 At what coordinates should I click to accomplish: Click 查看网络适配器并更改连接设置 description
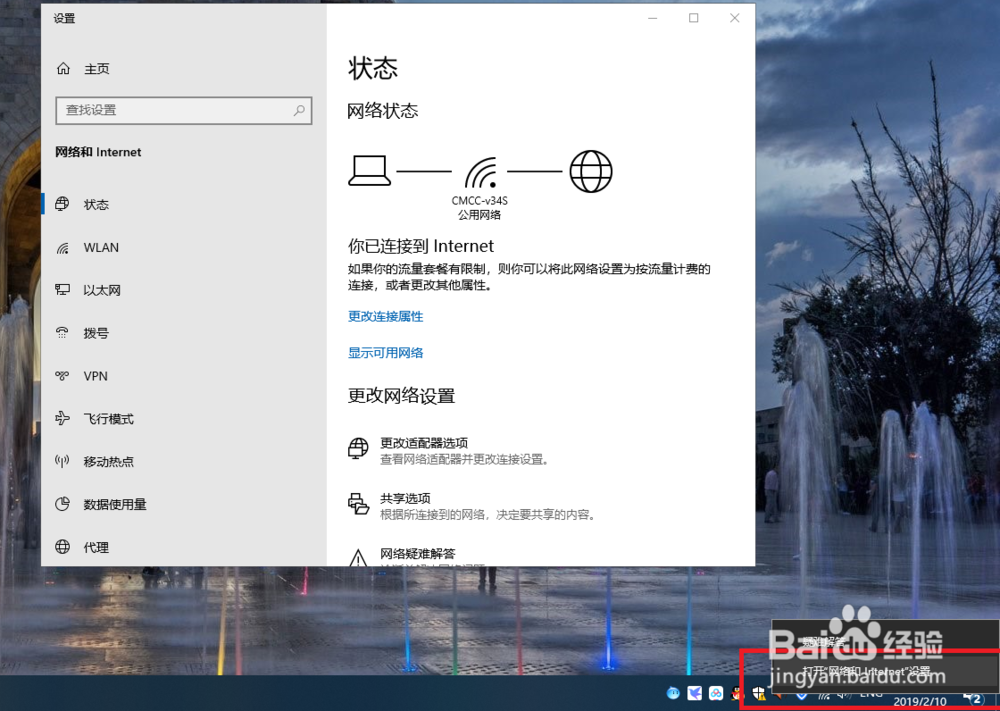(x=465, y=459)
